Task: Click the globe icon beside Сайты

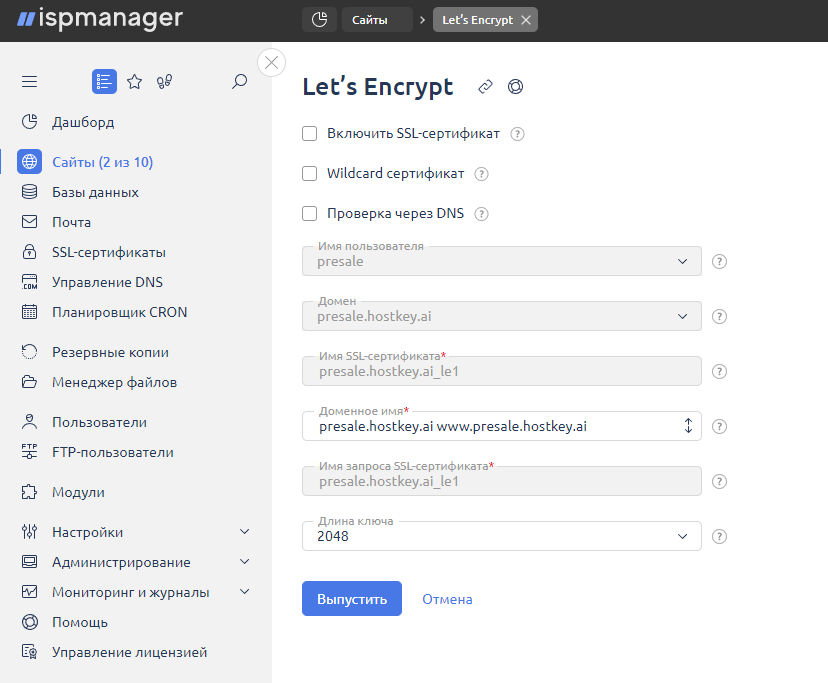Action: (30, 162)
